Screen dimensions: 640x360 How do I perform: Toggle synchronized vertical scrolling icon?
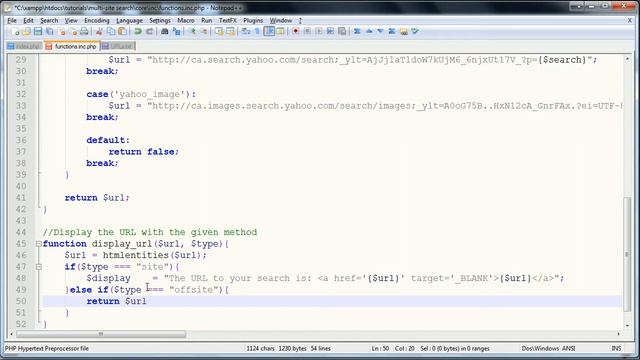tap(219, 31)
